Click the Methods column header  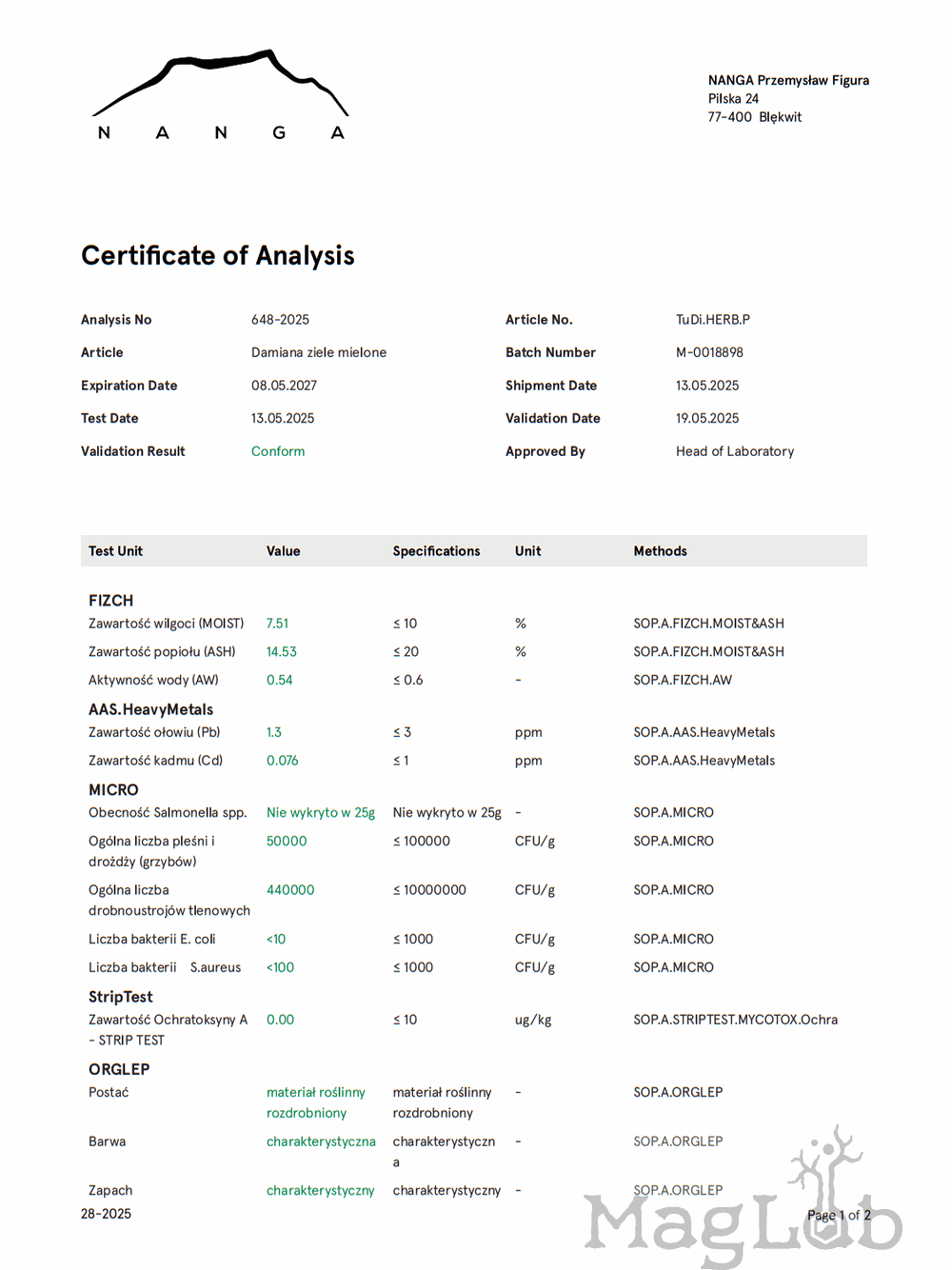pyautogui.click(x=660, y=551)
